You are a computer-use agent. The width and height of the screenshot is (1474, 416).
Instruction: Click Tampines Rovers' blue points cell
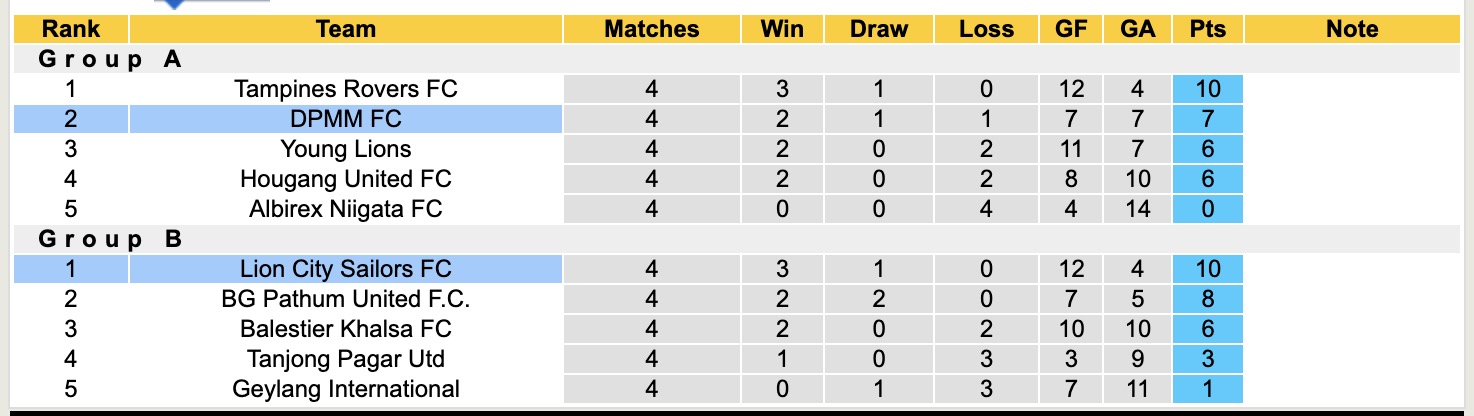[1207, 89]
